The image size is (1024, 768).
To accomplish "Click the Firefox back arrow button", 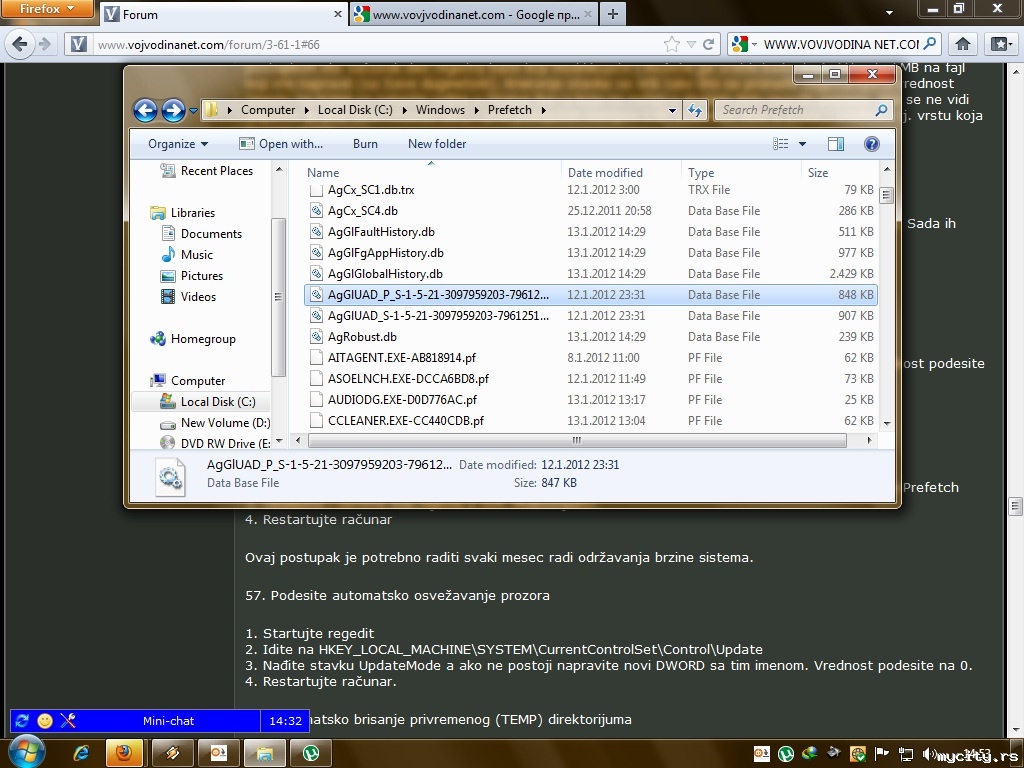I will pos(19,44).
